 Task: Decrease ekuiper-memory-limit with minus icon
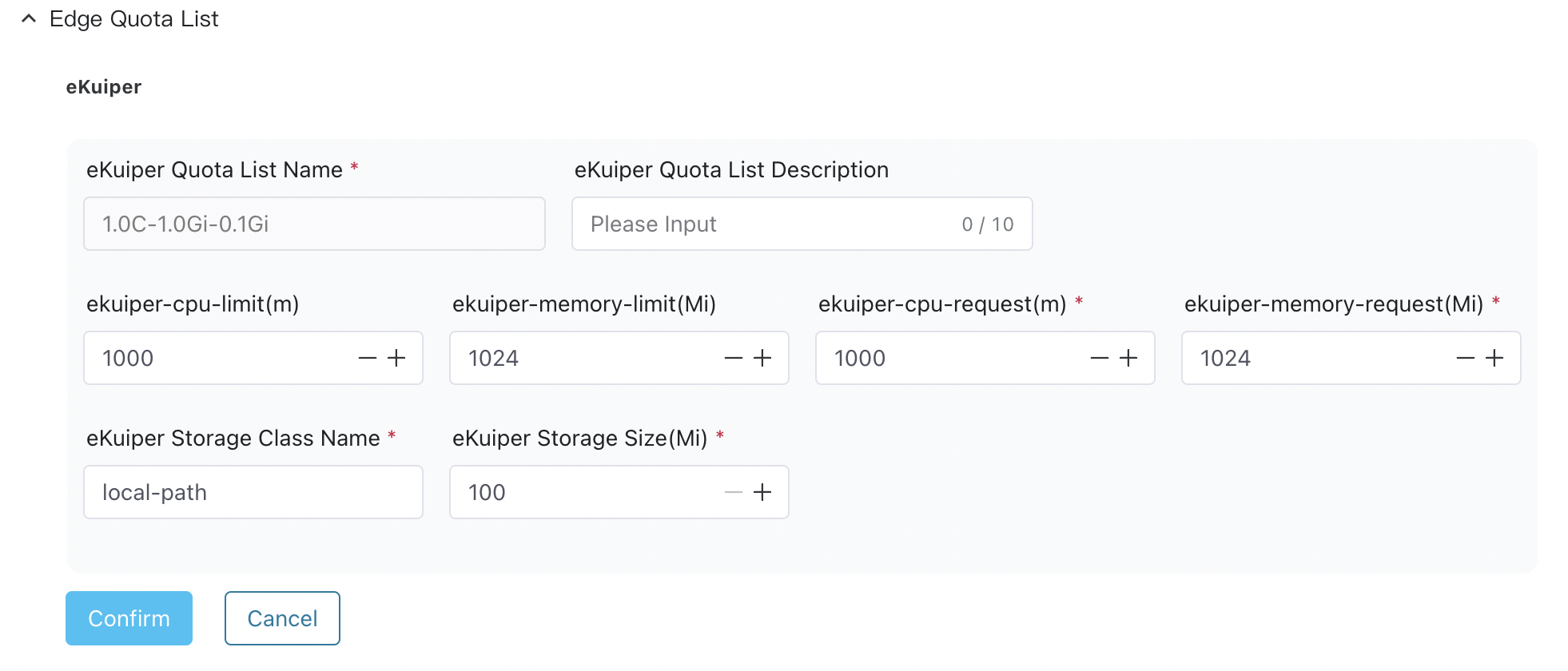[x=733, y=359]
